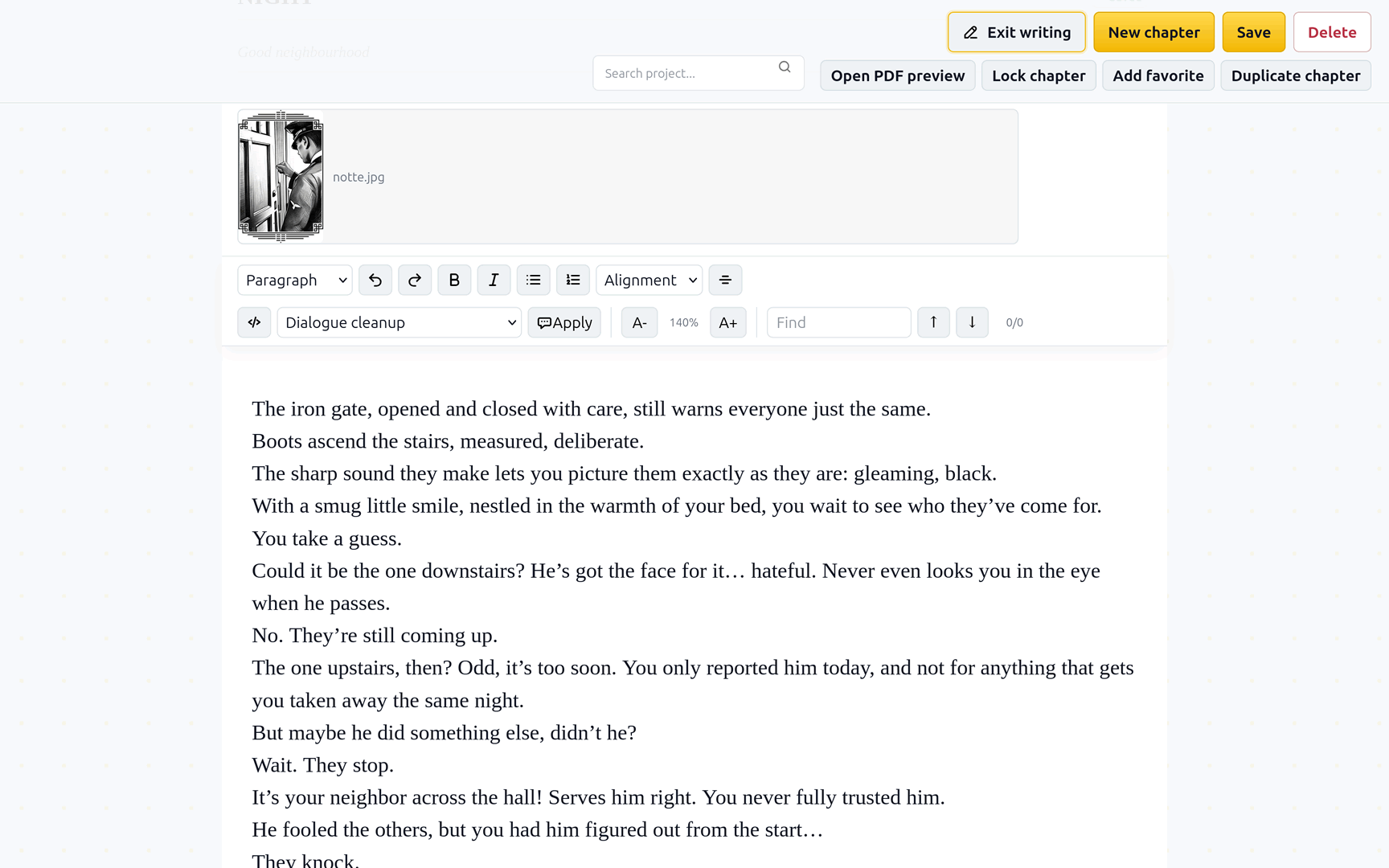Image resolution: width=1389 pixels, height=868 pixels.
Task: Add favorite button
Action: pos(1158,76)
